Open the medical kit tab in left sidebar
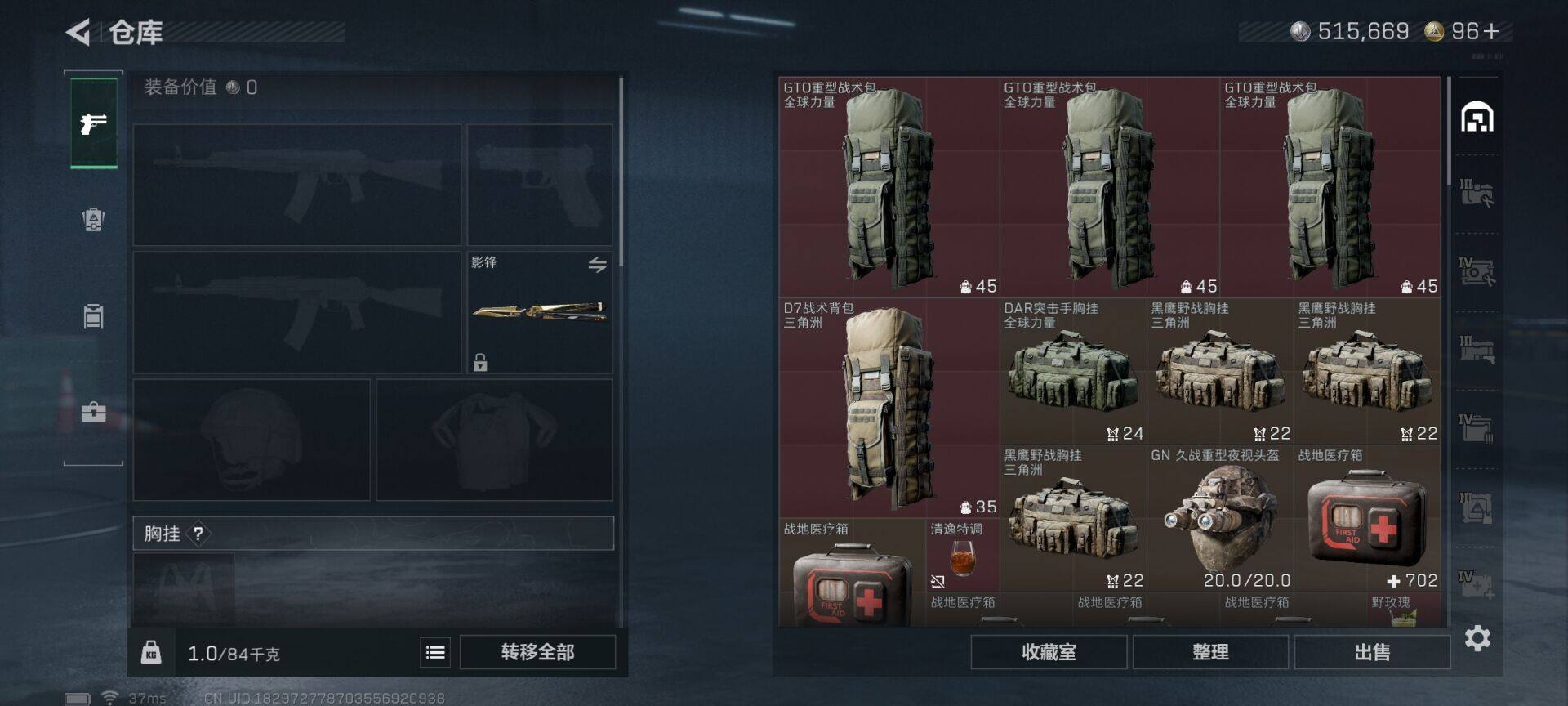 [94, 411]
